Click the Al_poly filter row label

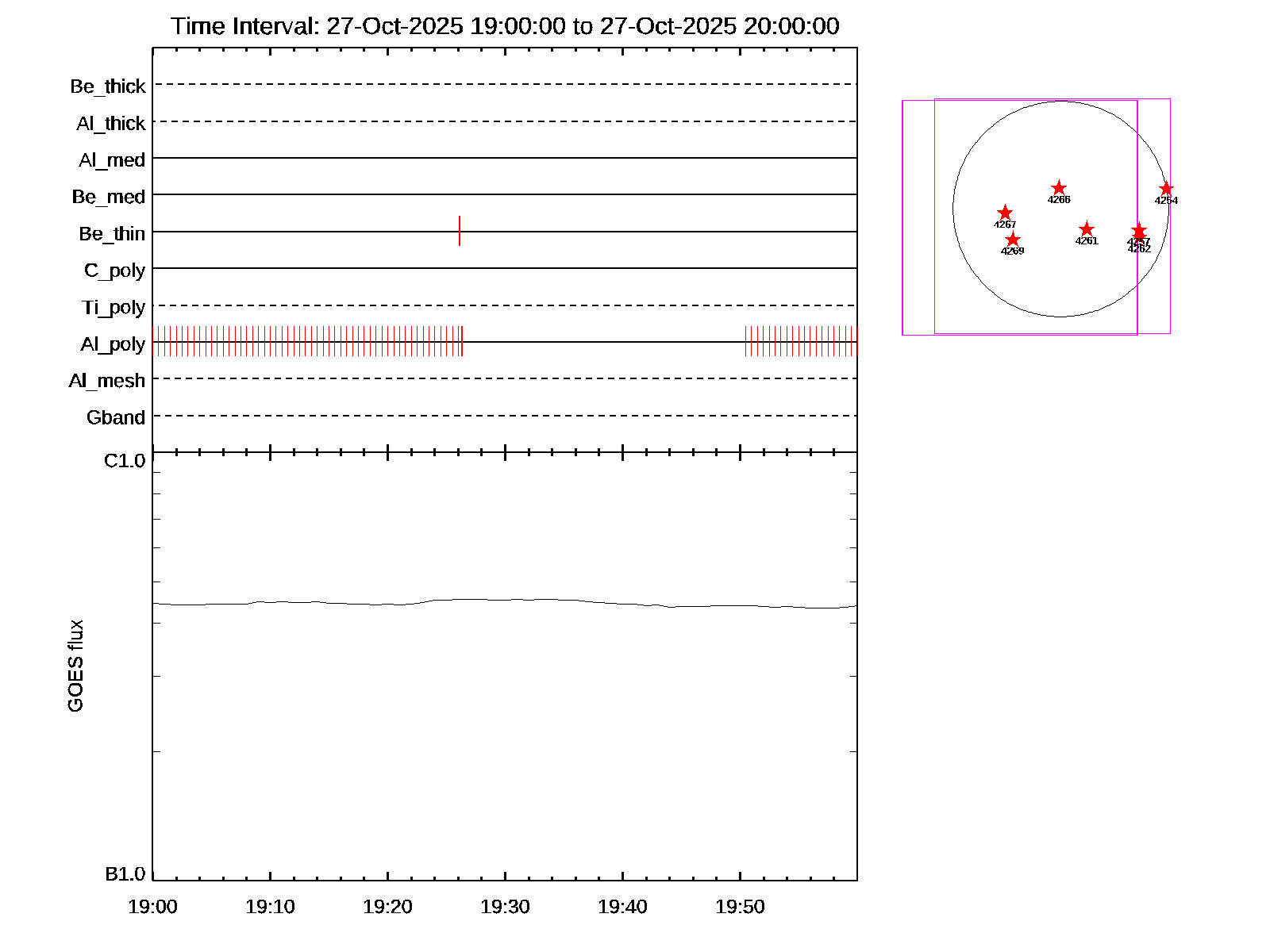point(113,344)
